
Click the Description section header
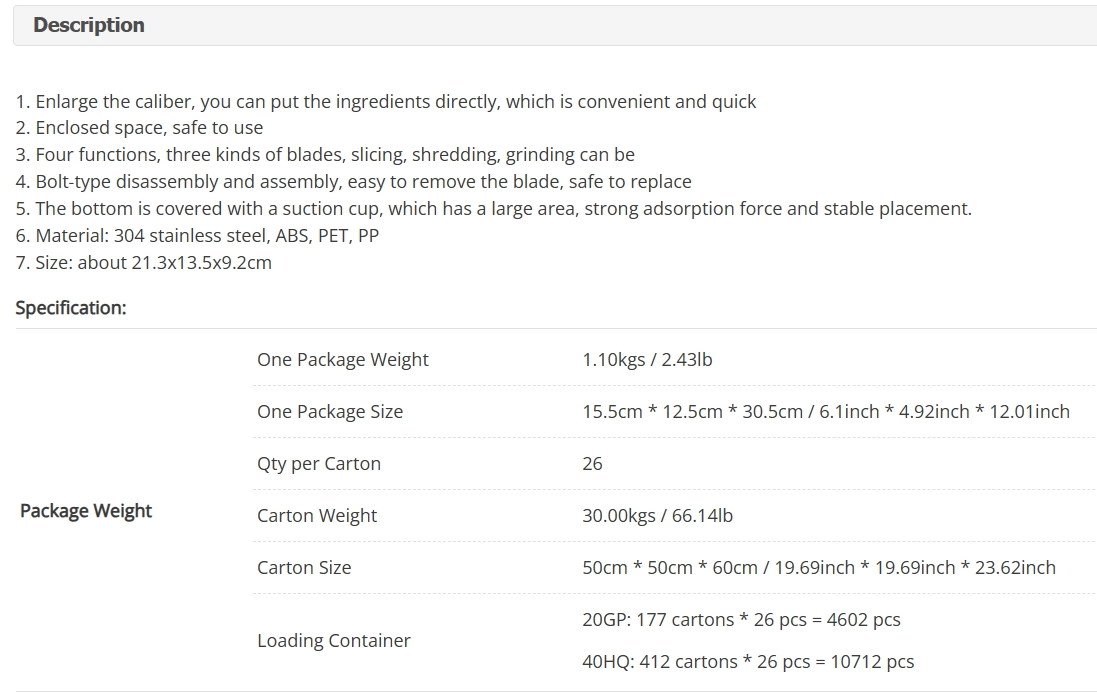(89, 25)
